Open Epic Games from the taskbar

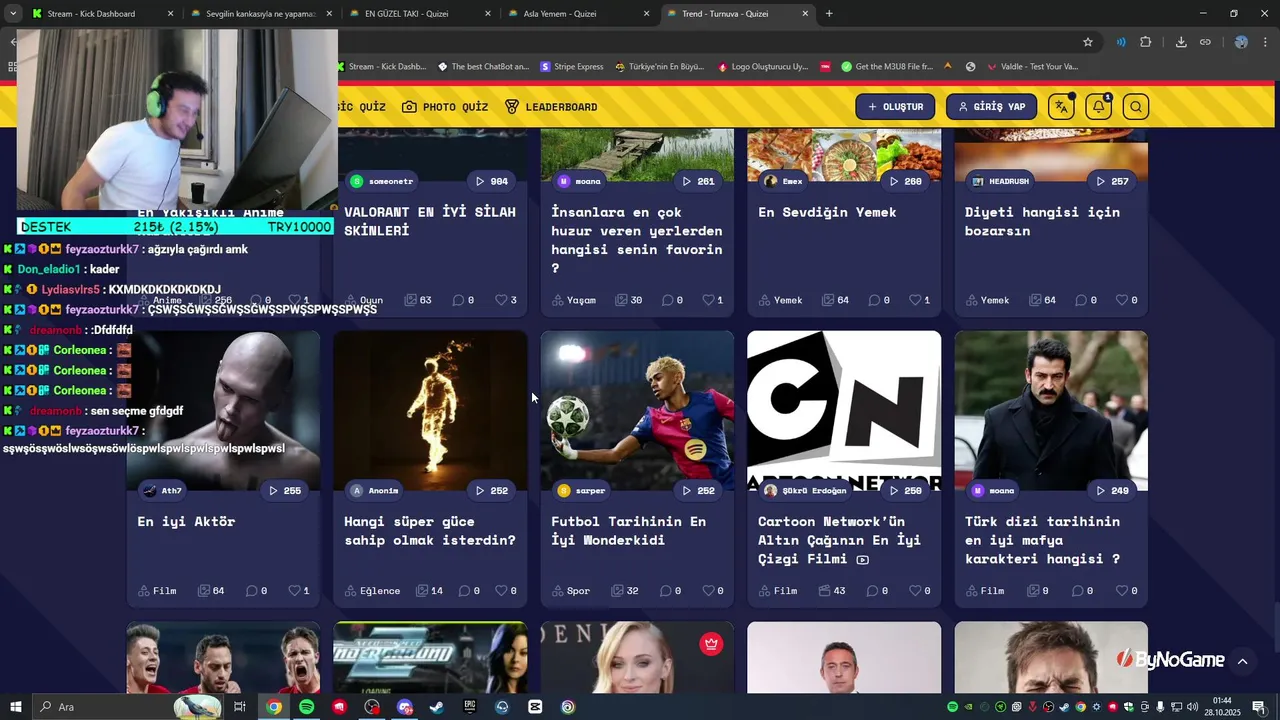[470, 707]
